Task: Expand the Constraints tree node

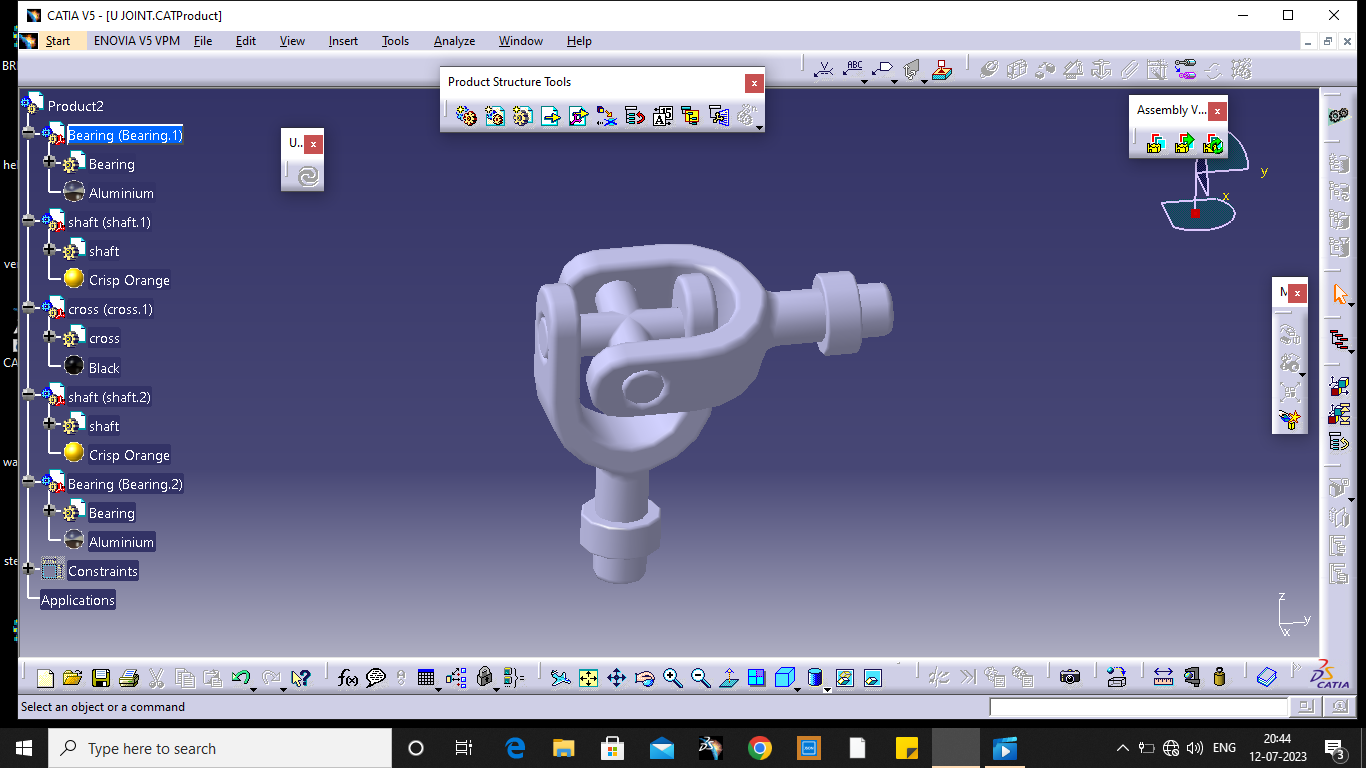Action: pos(28,567)
